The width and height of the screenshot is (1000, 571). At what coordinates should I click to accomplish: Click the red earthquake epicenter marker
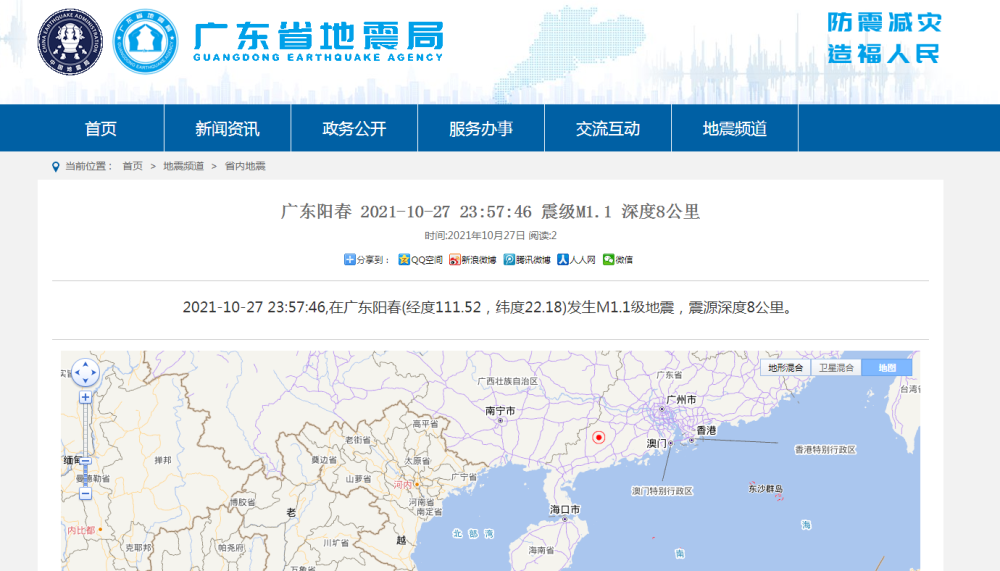click(x=599, y=437)
